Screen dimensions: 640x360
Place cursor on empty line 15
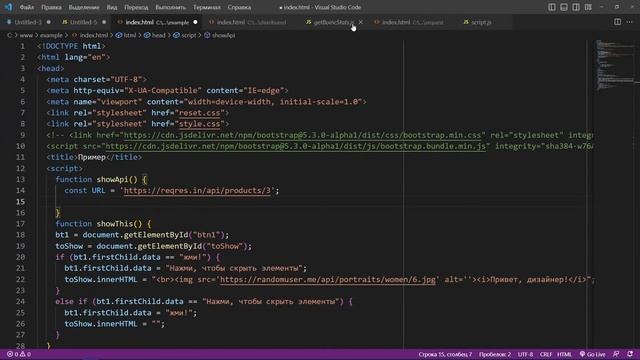click(314, 202)
